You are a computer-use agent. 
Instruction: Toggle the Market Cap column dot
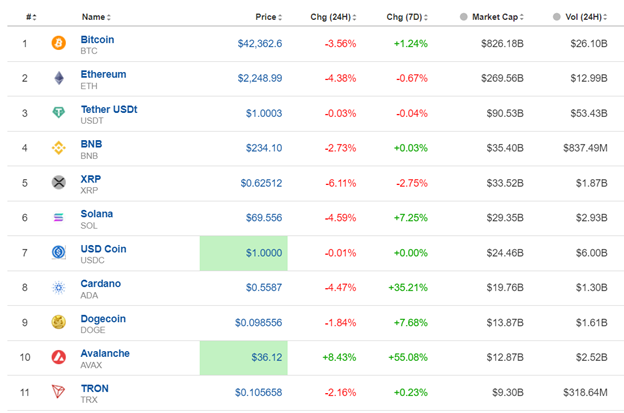[x=463, y=17]
